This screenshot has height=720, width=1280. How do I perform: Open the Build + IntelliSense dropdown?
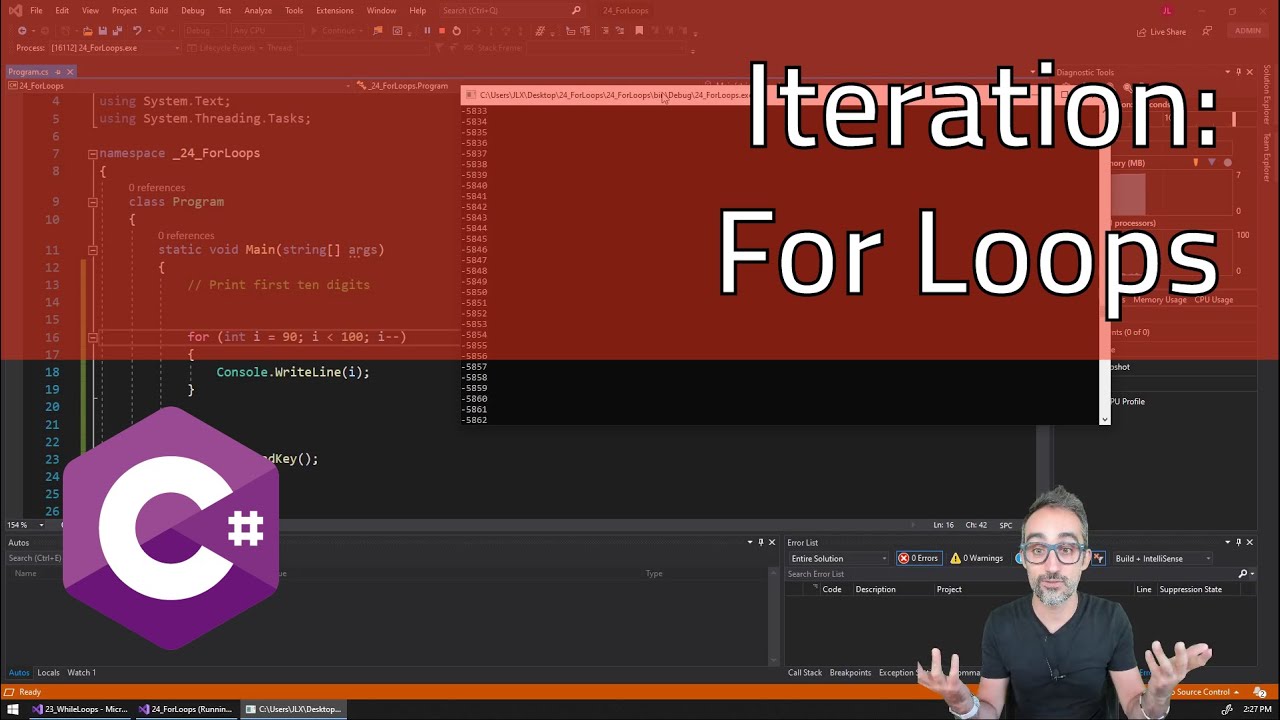coord(1163,559)
